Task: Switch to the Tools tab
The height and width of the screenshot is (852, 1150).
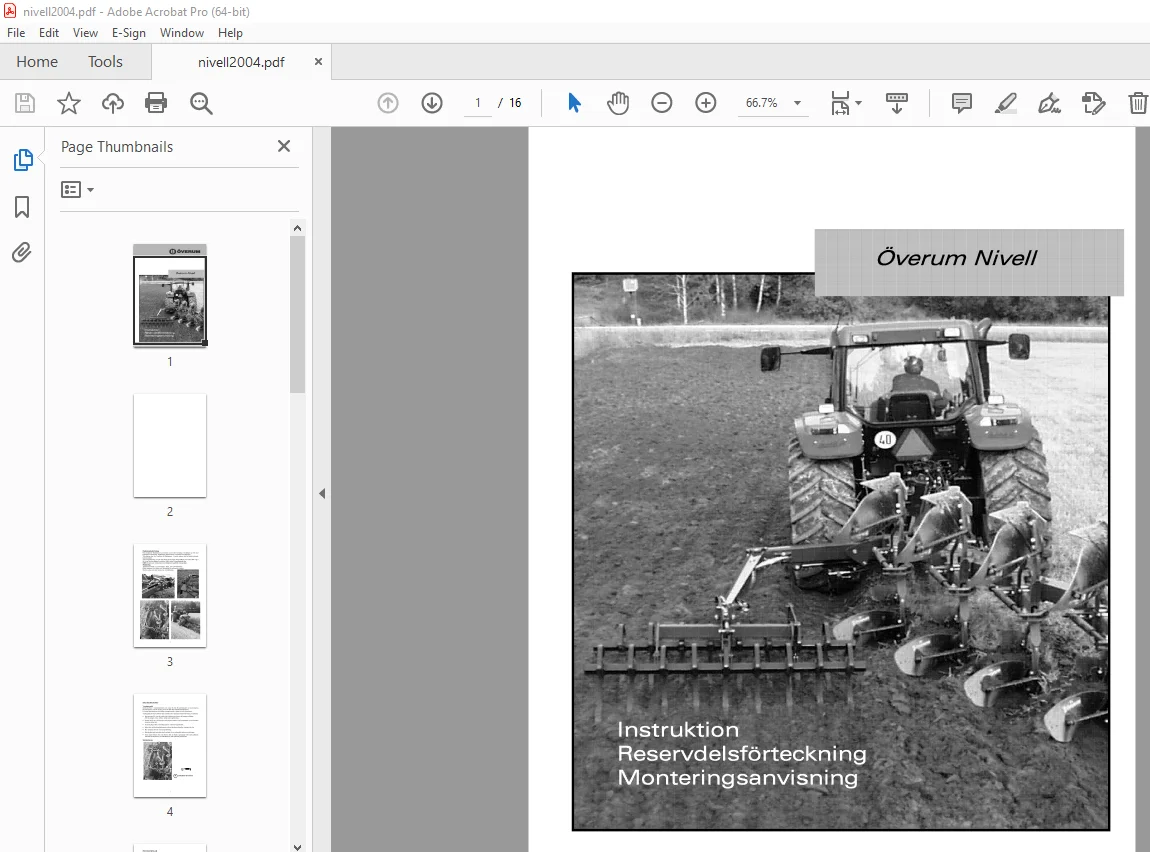Action: pos(105,62)
